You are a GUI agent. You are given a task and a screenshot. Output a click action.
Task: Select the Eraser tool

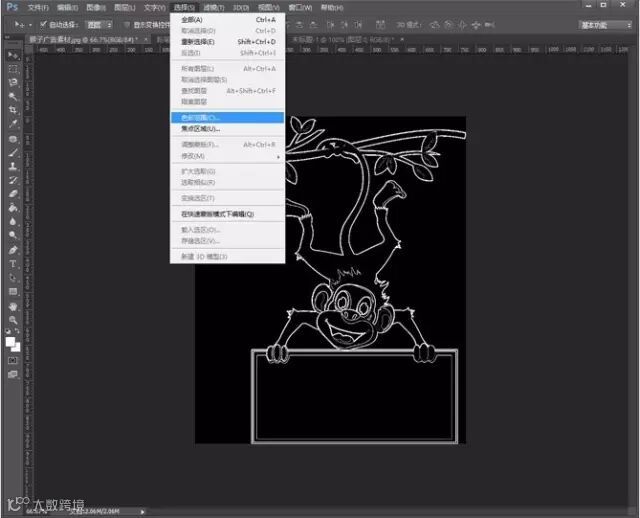[13, 194]
